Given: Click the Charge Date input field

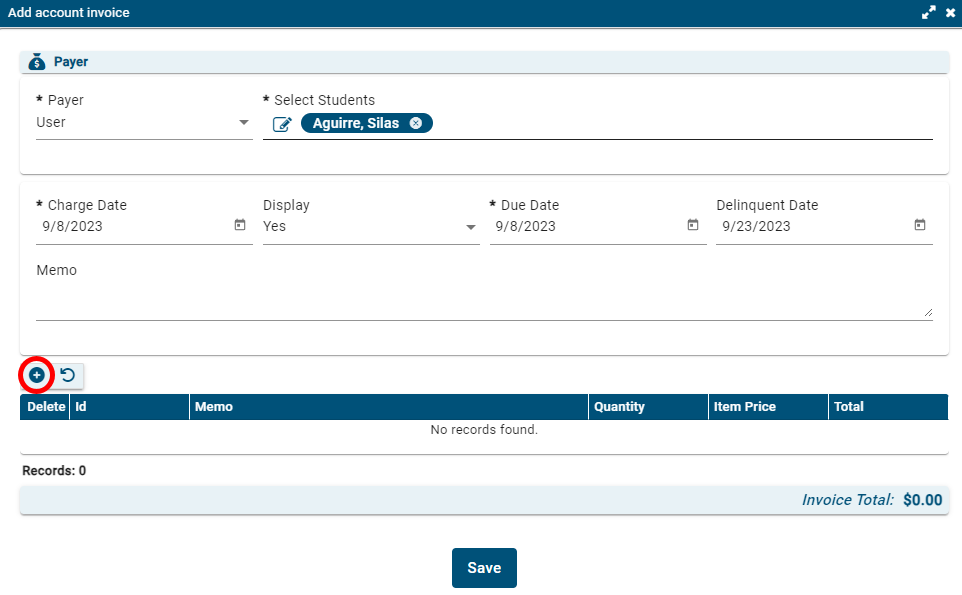Looking at the screenshot, I should point(130,227).
